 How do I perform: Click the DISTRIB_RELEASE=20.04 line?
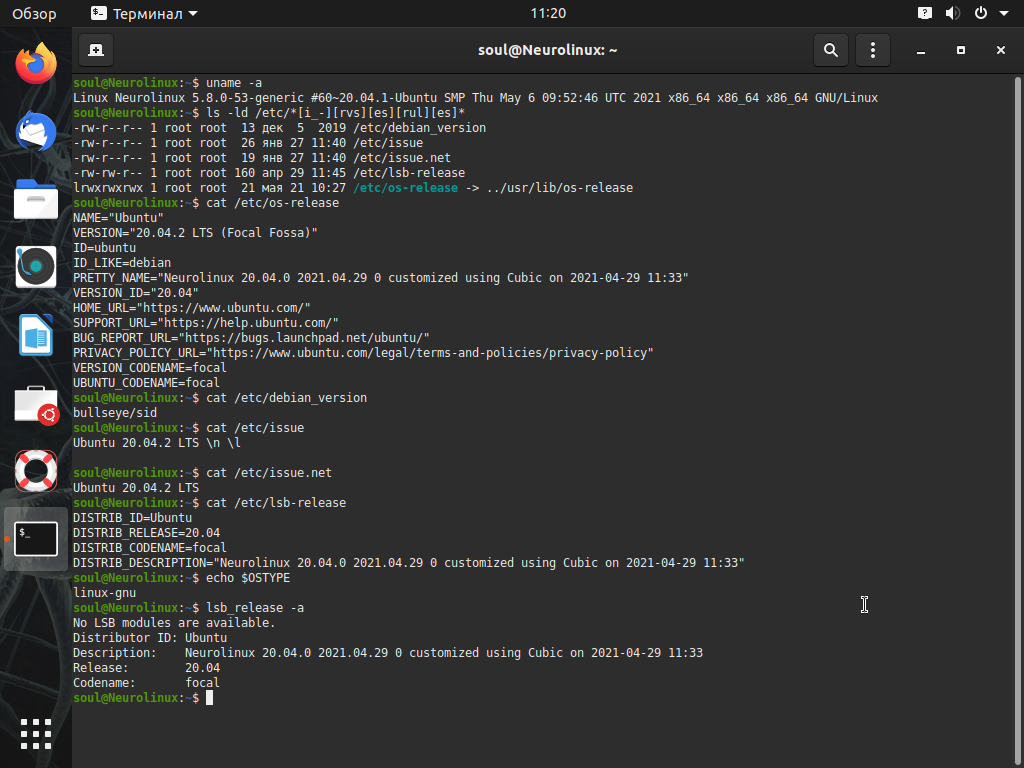click(x=146, y=533)
